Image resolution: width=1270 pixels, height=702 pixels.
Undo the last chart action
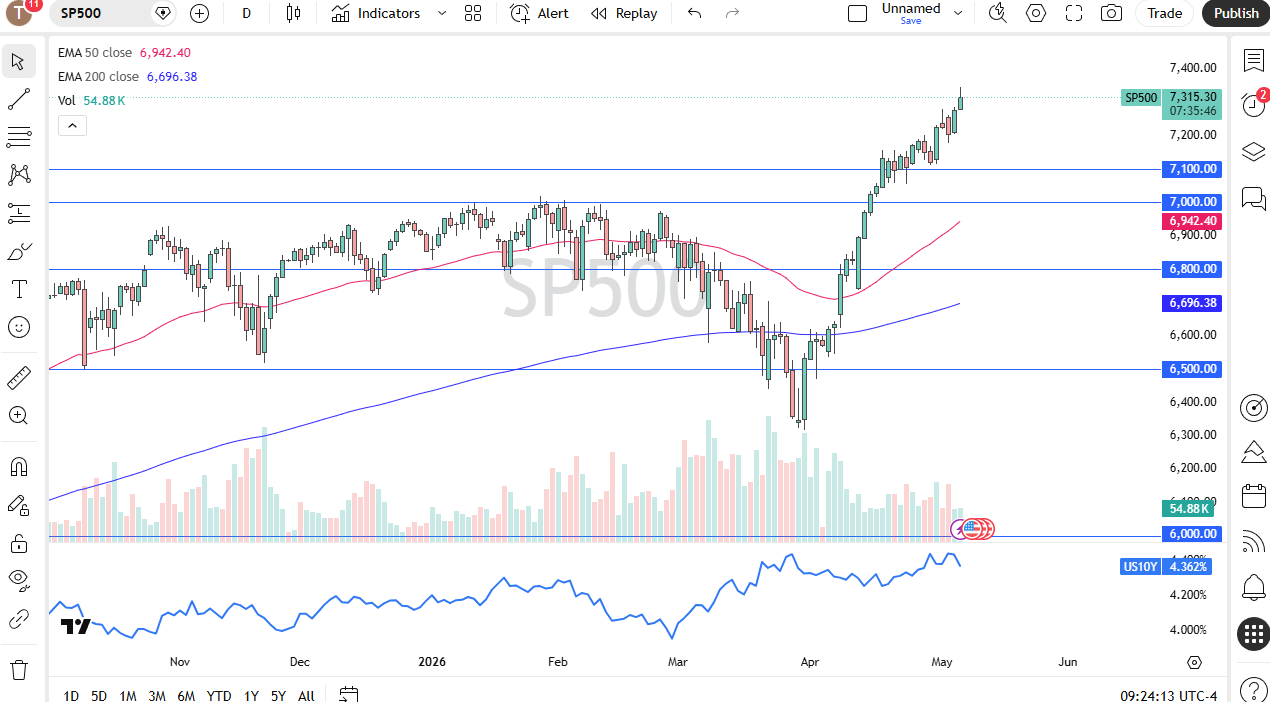coord(695,13)
